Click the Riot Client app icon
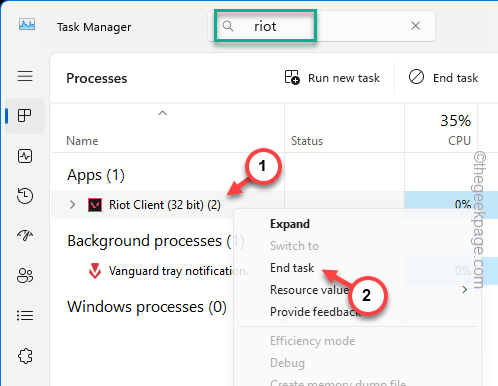Image resolution: width=498 pixels, height=386 pixels. (x=95, y=205)
